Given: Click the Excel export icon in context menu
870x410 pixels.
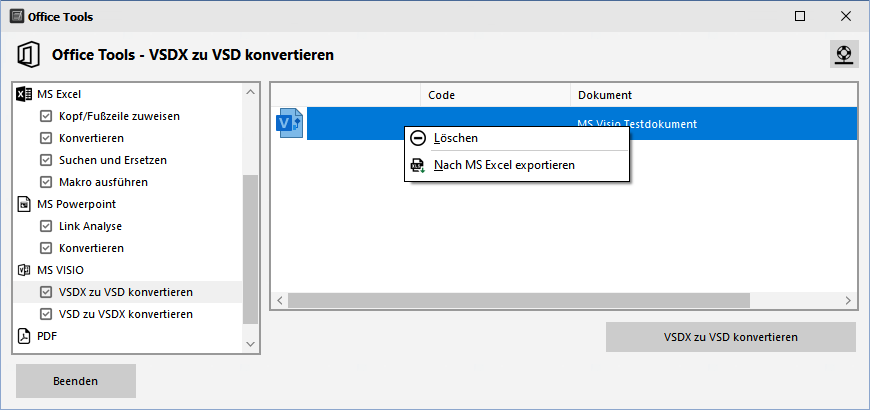Looking at the screenshot, I should pyautogui.click(x=418, y=165).
